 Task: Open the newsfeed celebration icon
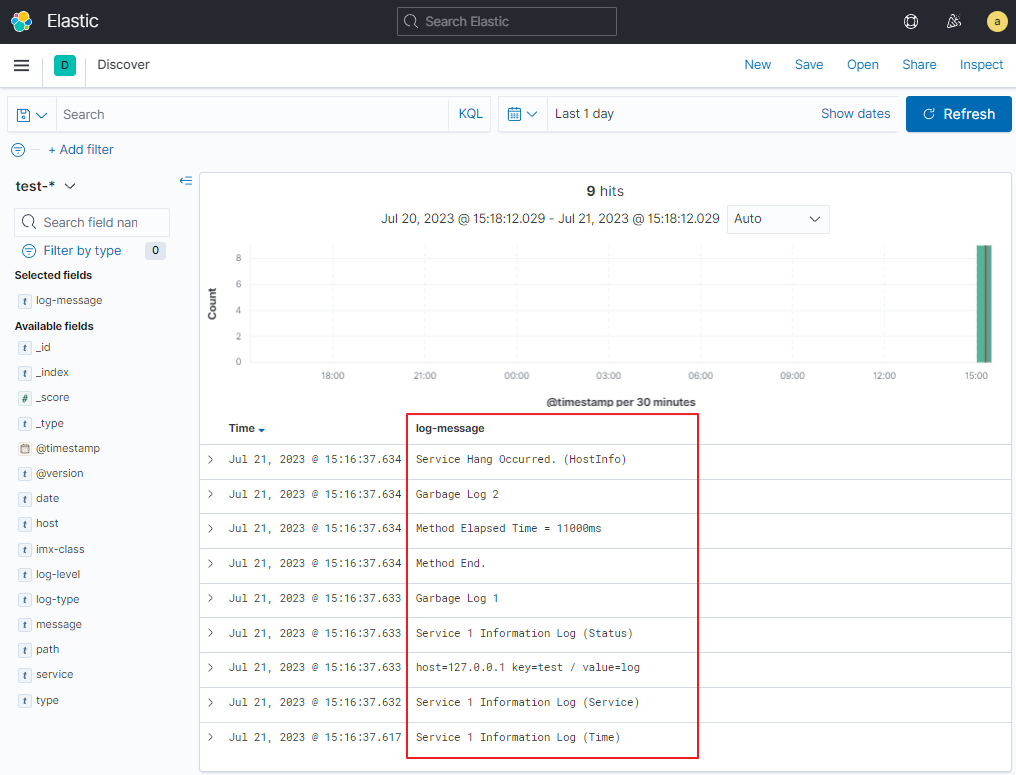pos(954,21)
